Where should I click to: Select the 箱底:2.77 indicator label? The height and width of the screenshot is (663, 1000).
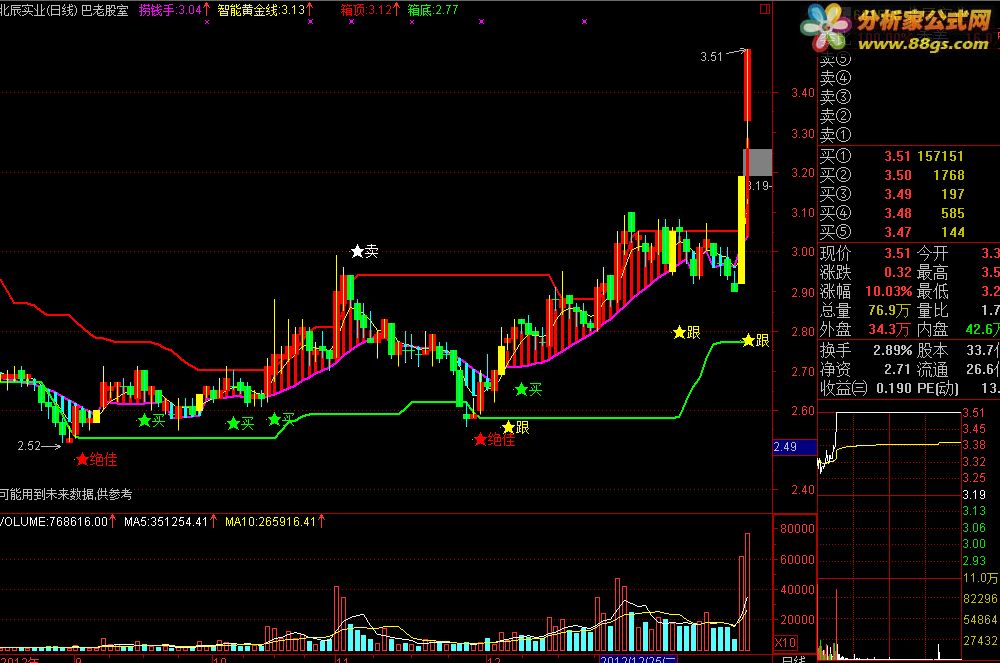tap(433, 10)
